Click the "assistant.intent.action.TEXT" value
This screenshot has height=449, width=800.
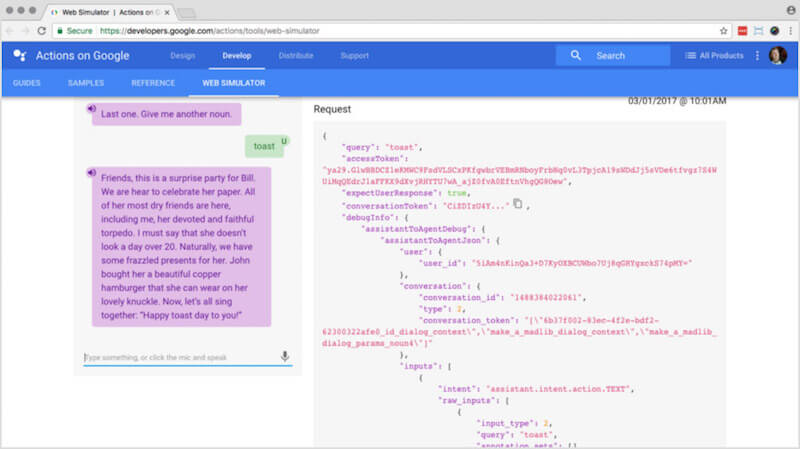[x=558, y=389]
